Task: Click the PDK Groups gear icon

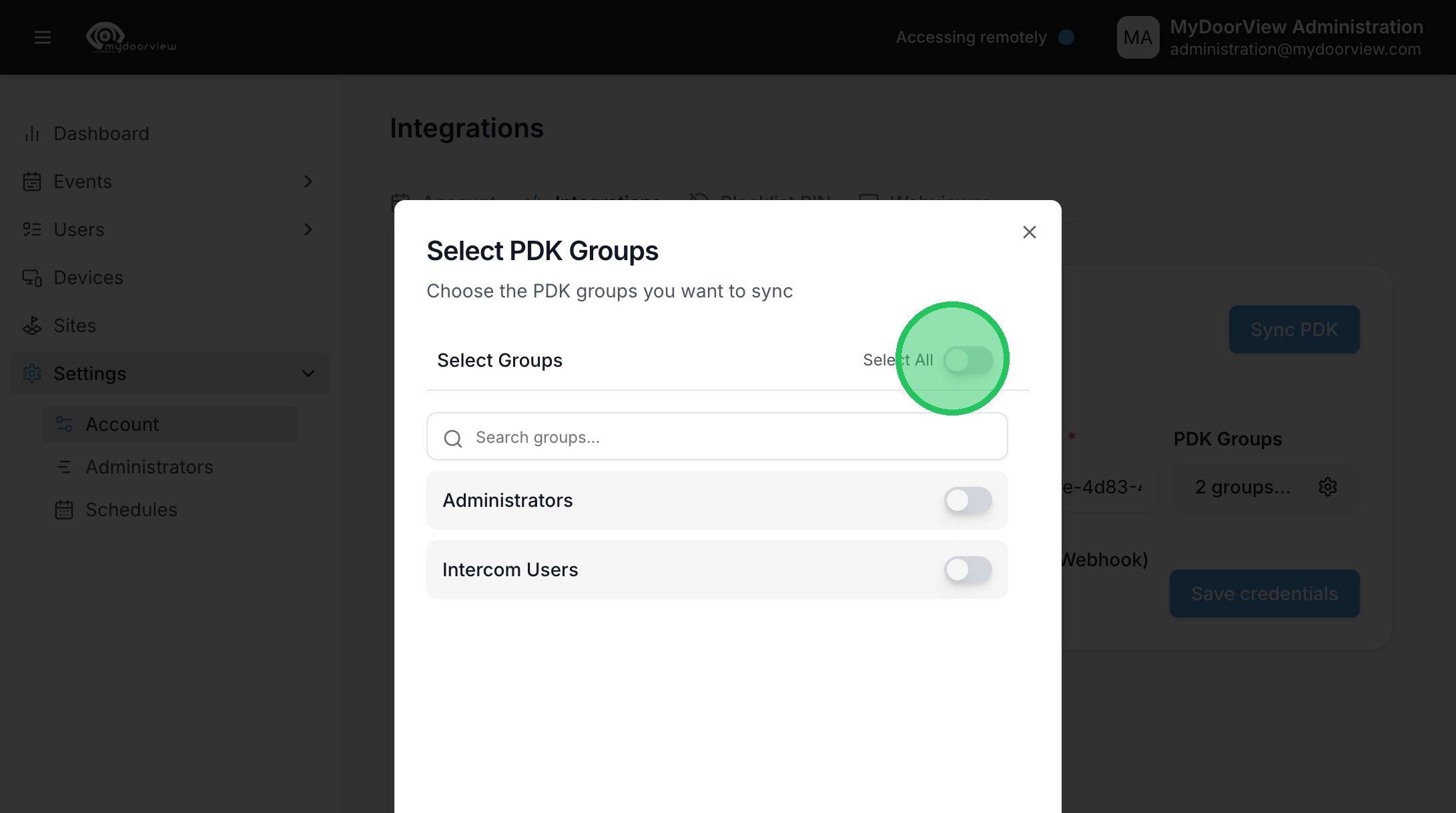Action: click(x=1327, y=487)
